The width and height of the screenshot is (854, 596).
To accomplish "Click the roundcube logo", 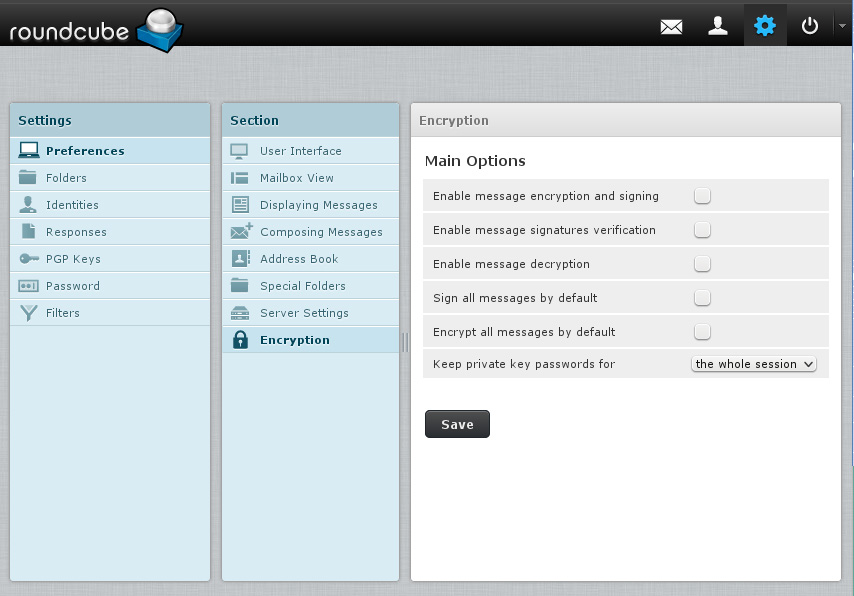I will [x=96, y=31].
